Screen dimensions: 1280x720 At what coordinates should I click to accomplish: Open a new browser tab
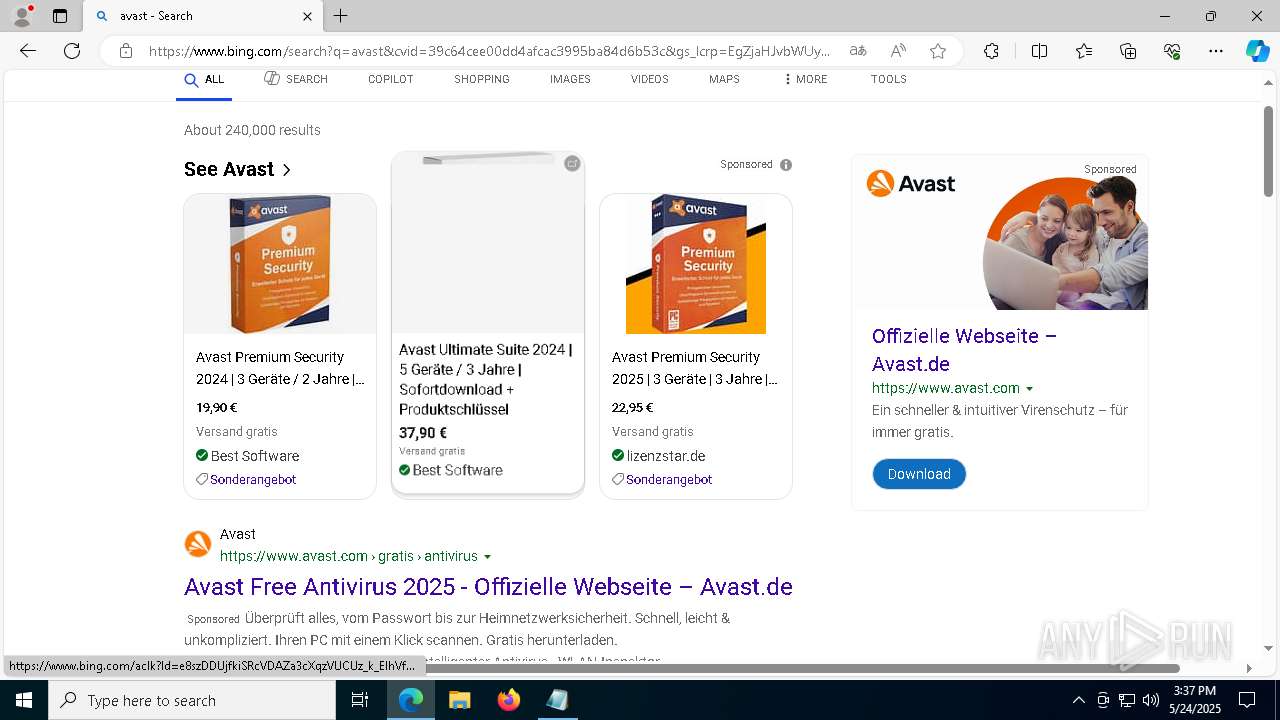(x=340, y=16)
